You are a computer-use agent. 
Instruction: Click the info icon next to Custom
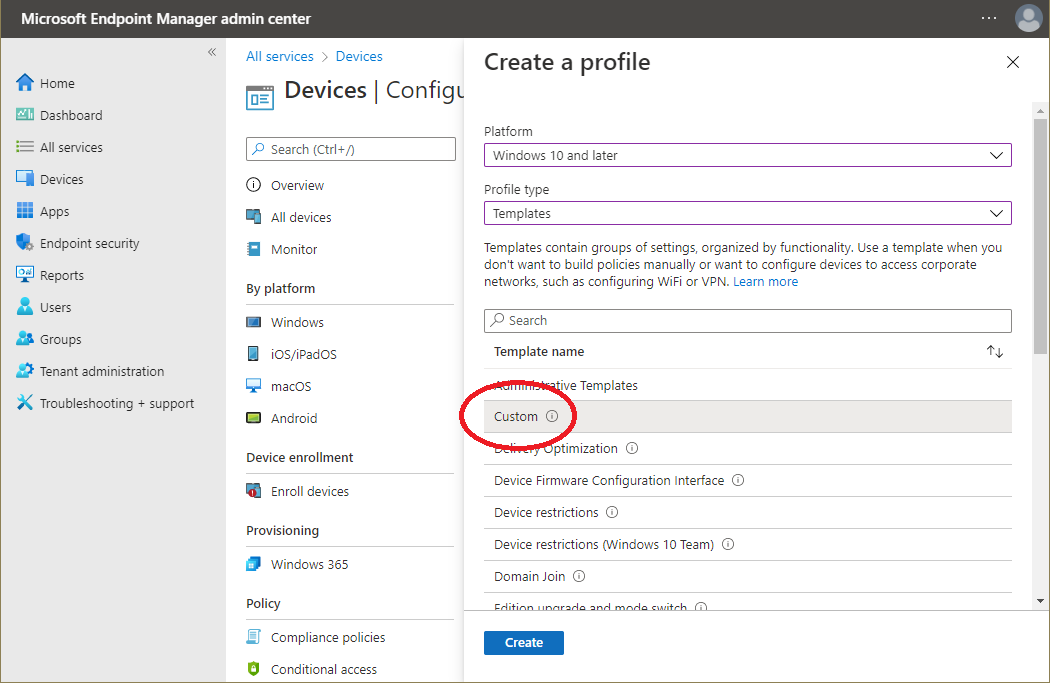click(552, 416)
